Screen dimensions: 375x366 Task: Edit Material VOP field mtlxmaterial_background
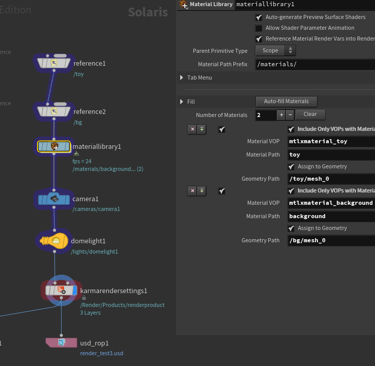point(331,203)
